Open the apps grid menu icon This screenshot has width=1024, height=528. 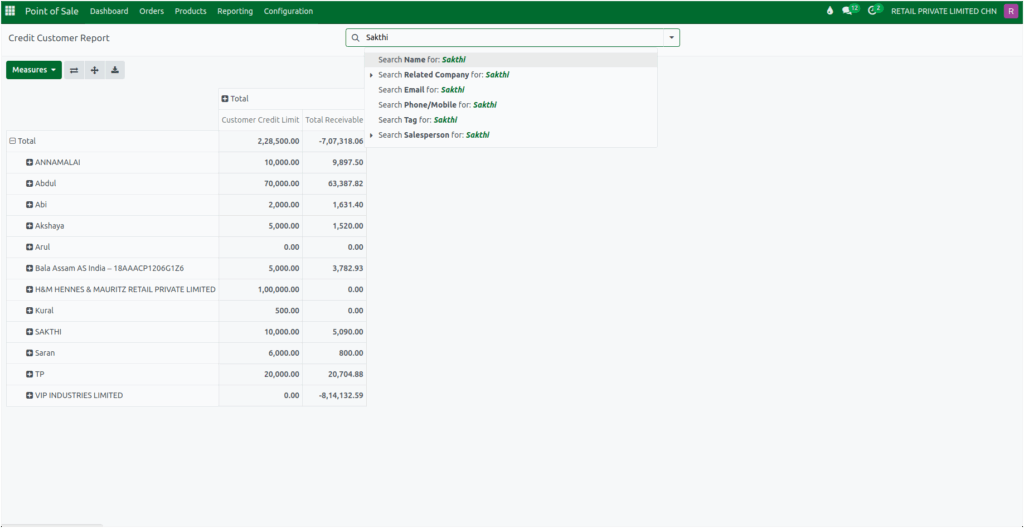[x=10, y=11]
